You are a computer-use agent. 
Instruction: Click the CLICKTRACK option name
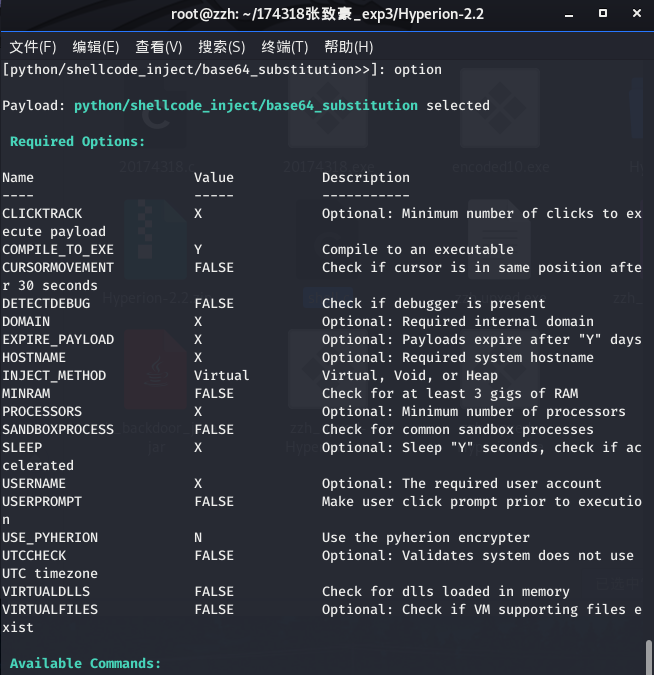pos(42,214)
